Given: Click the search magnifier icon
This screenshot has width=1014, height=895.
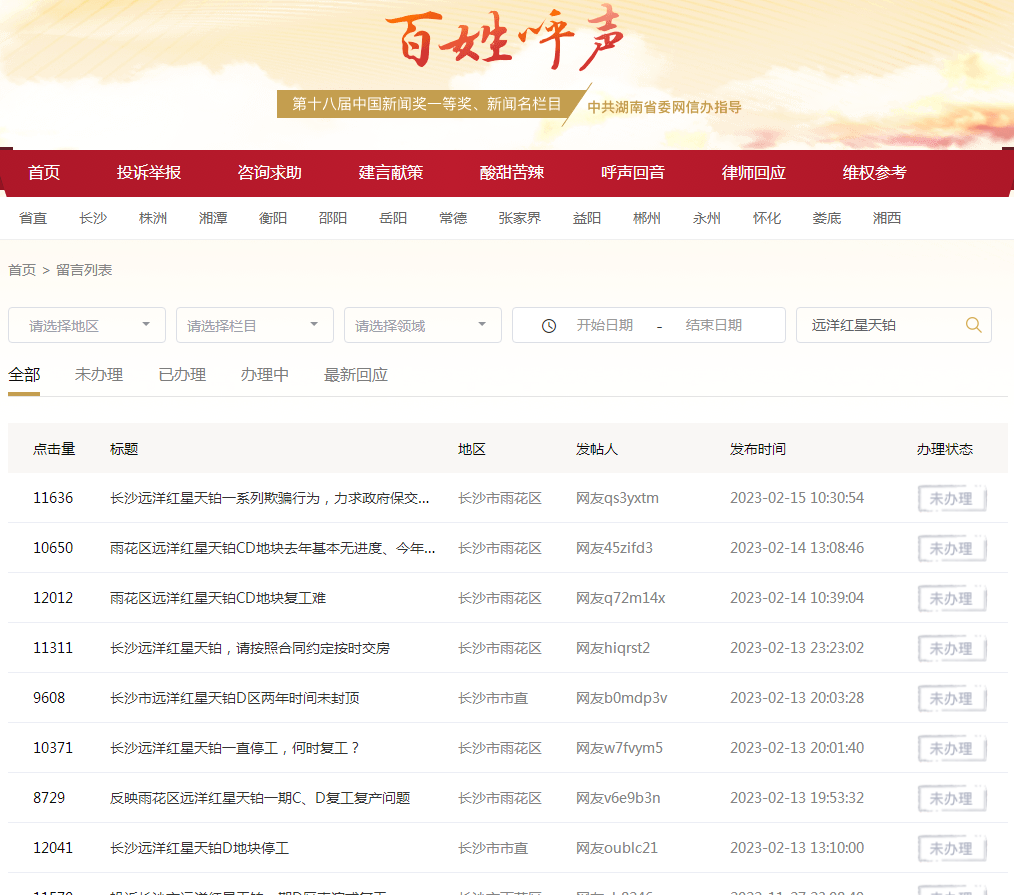Looking at the screenshot, I should pyautogui.click(x=973, y=325).
